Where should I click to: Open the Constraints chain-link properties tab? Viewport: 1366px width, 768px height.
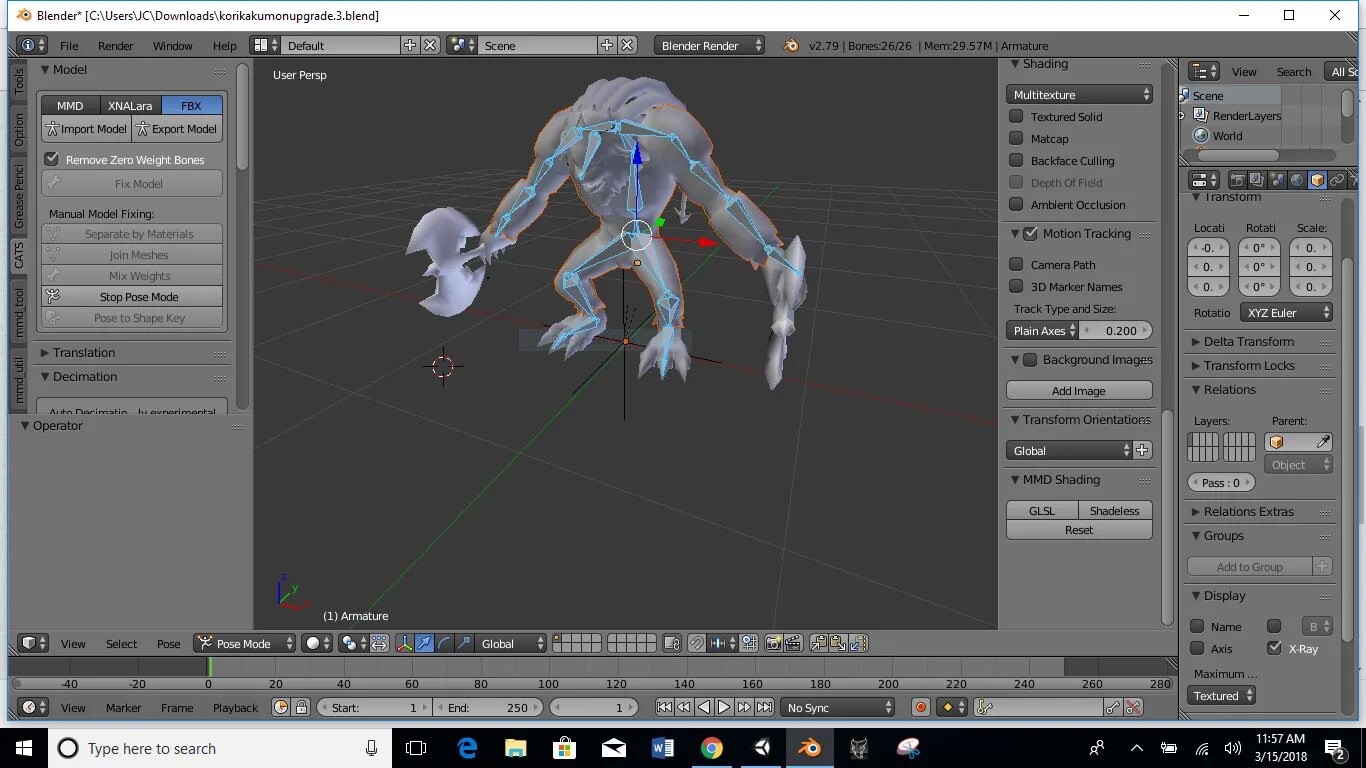coord(1337,180)
